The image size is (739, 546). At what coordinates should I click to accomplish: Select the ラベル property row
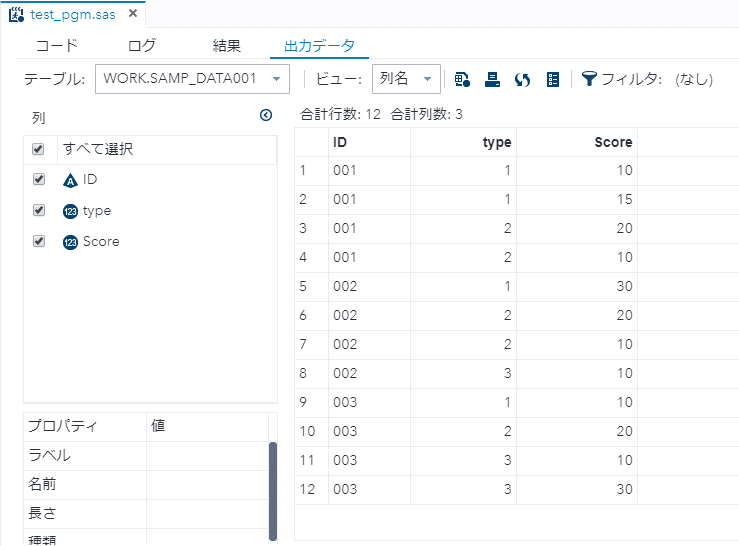coord(146,455)
